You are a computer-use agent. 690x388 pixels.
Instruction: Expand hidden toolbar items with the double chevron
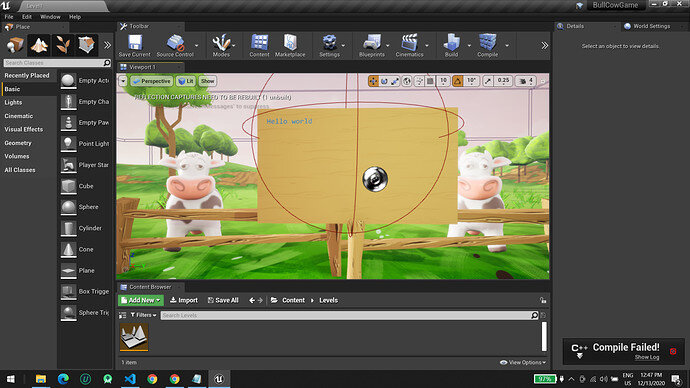click(x=545, y=45)
